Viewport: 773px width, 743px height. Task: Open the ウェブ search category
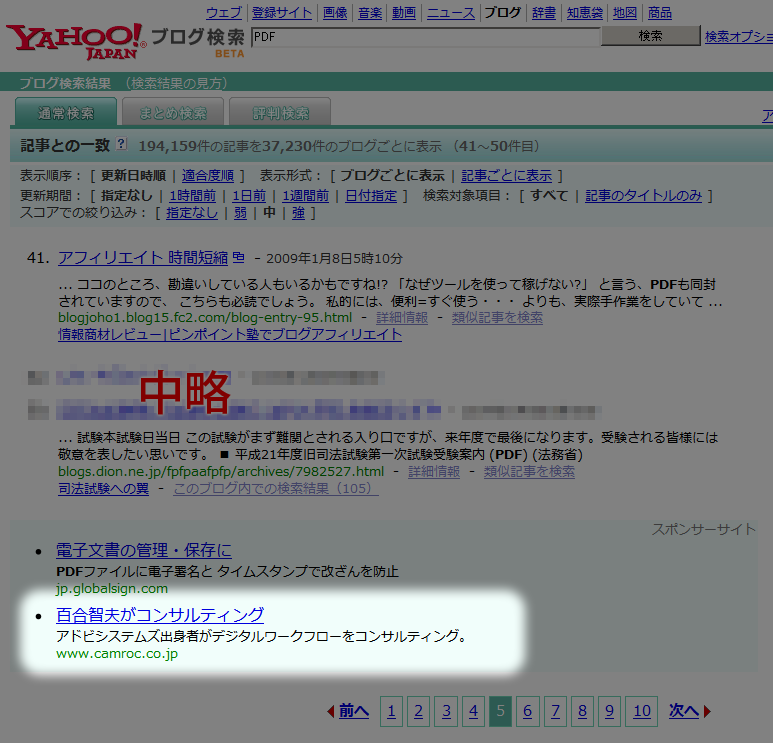224,12
